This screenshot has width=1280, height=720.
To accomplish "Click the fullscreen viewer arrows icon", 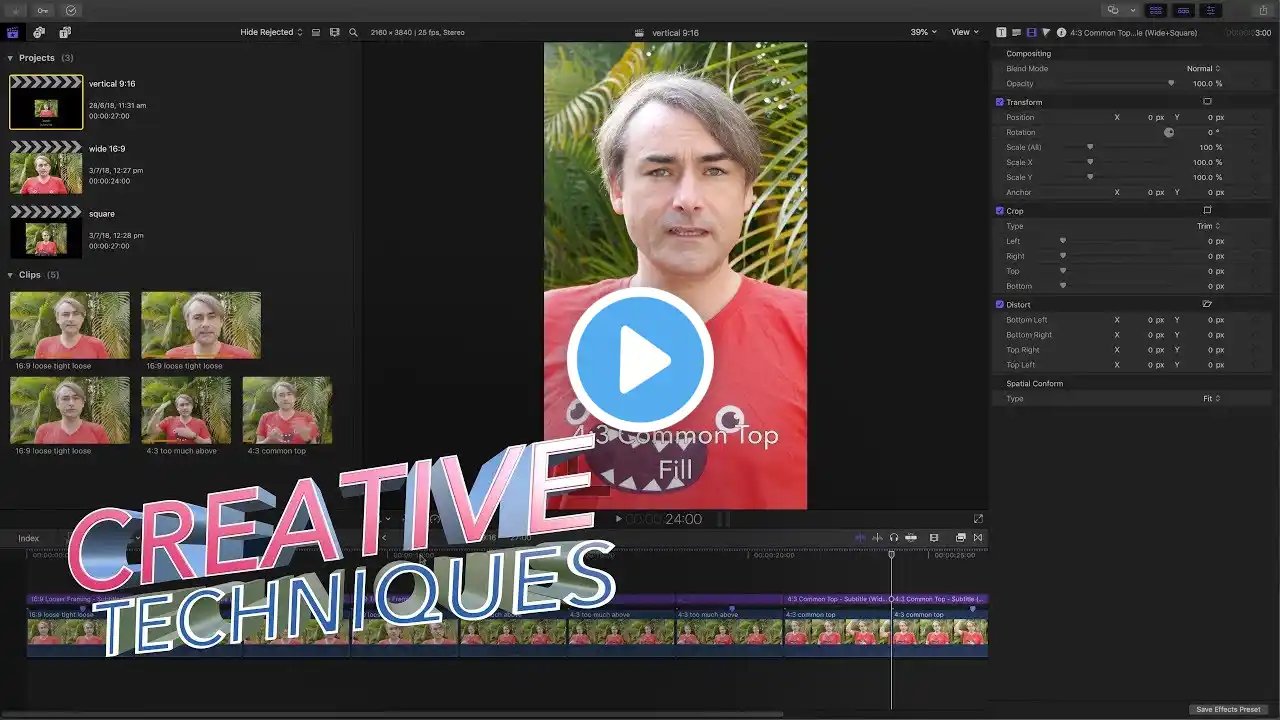I will tap(978, 518).
